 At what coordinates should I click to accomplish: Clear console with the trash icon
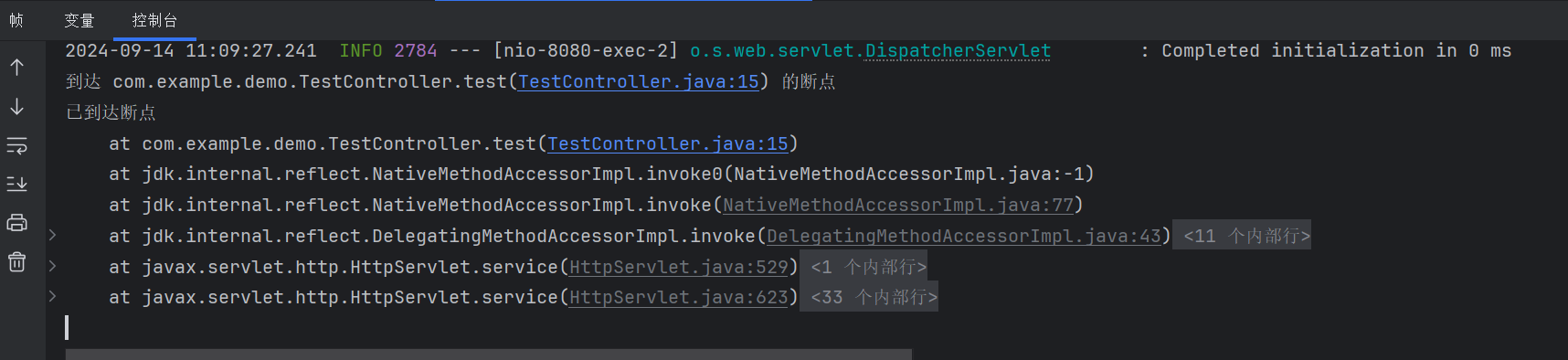click(x=16, y=262)
